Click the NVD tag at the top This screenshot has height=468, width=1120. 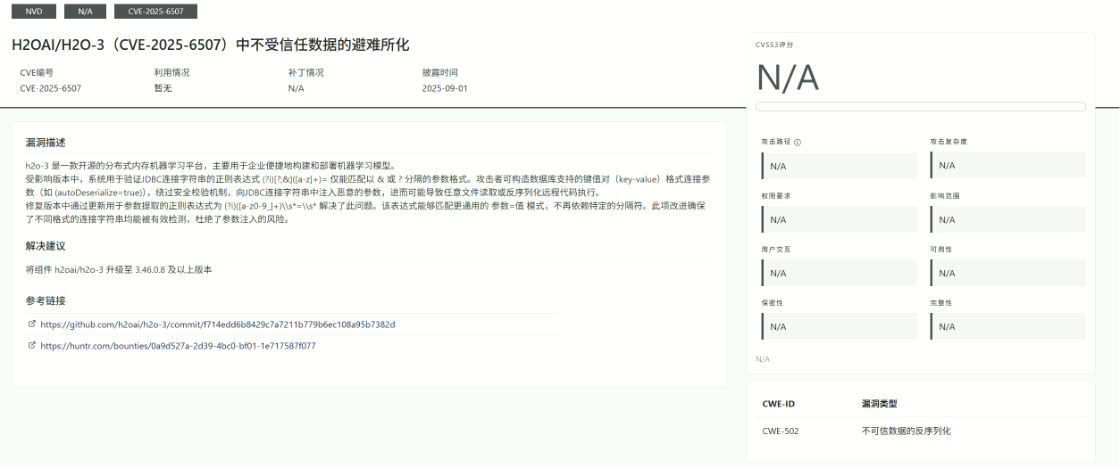34,11
